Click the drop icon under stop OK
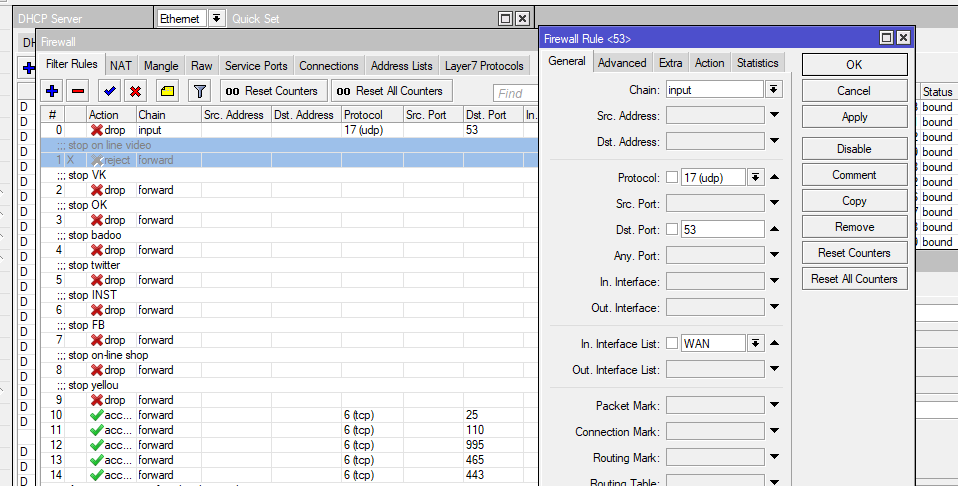The width and height of the screenshot is (958, 486). (97, 220)
